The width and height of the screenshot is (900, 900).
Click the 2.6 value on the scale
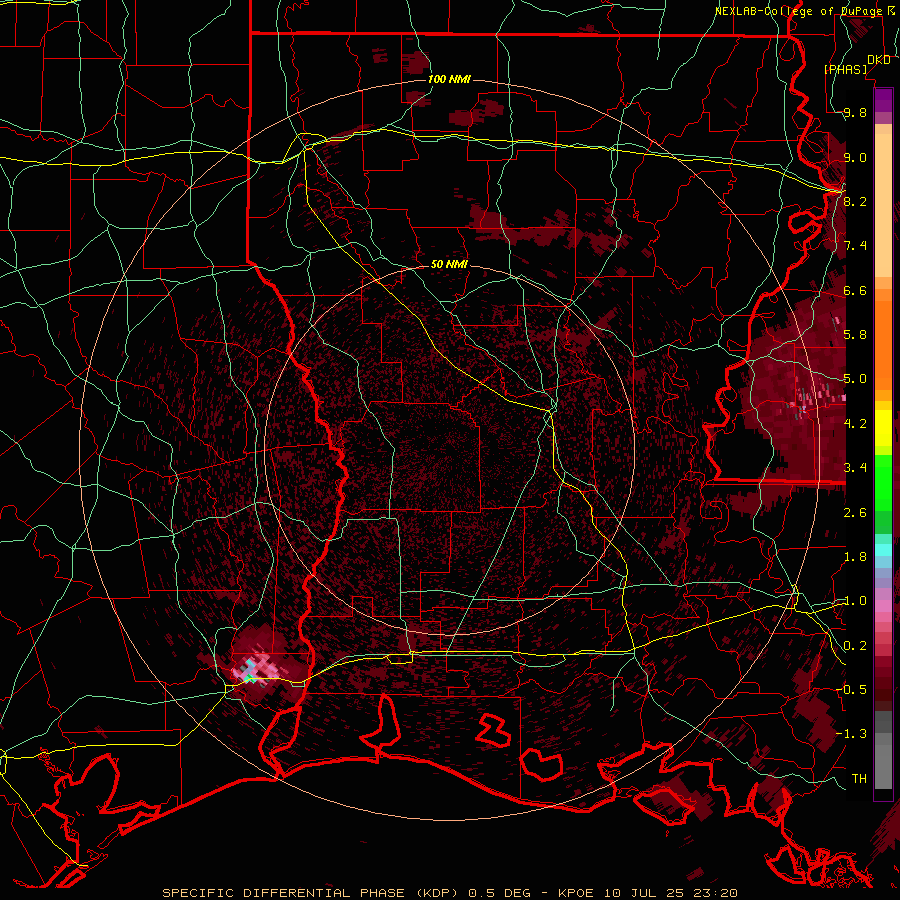855,513
